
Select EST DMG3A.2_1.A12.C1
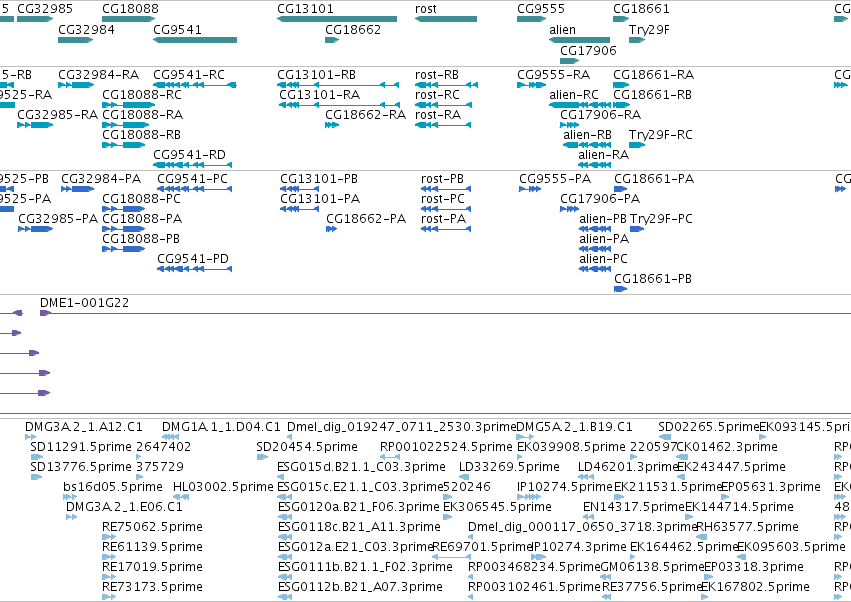30,436
